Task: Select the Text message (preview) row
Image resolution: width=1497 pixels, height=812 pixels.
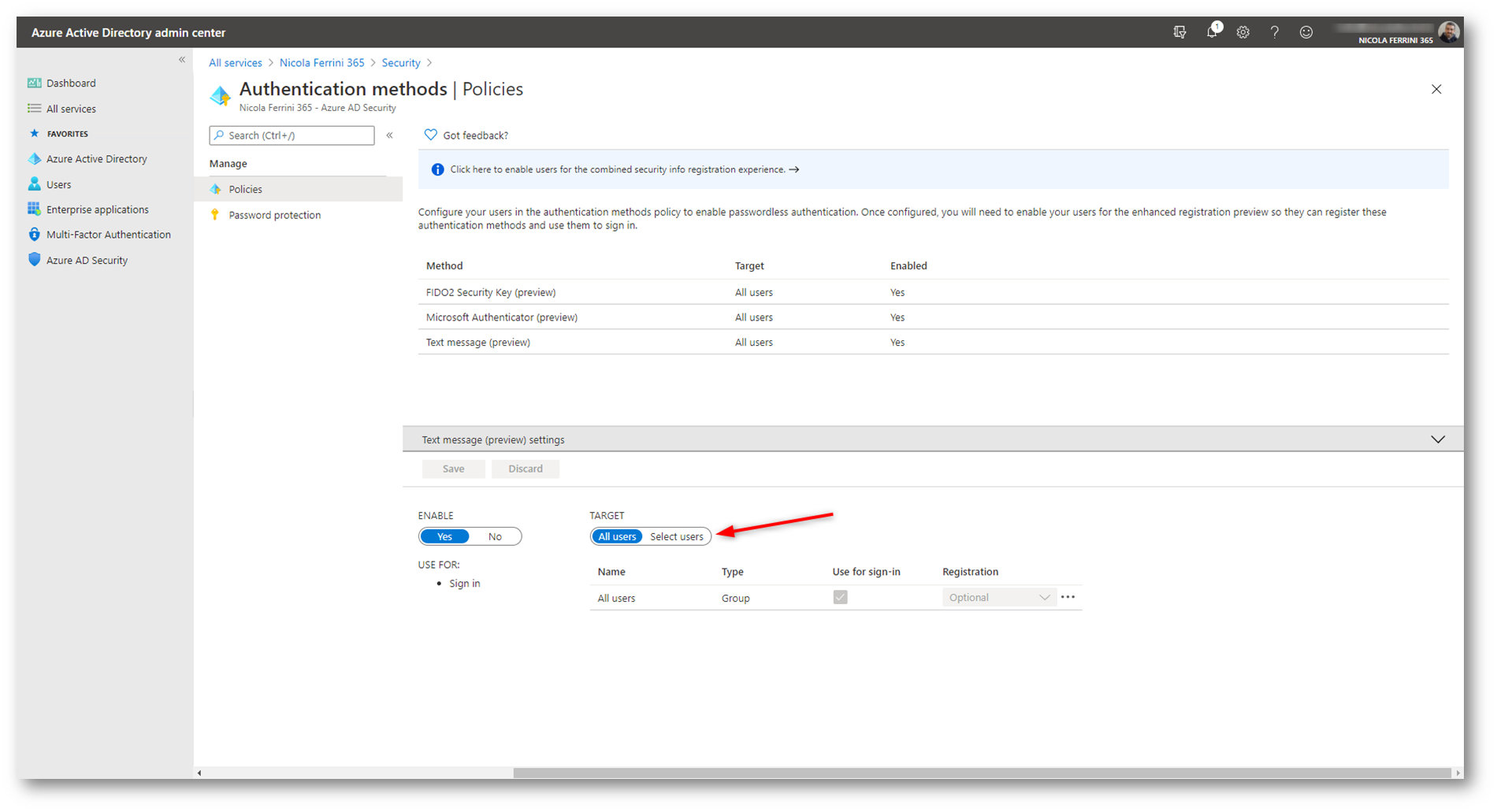Action: click(933, 343)
